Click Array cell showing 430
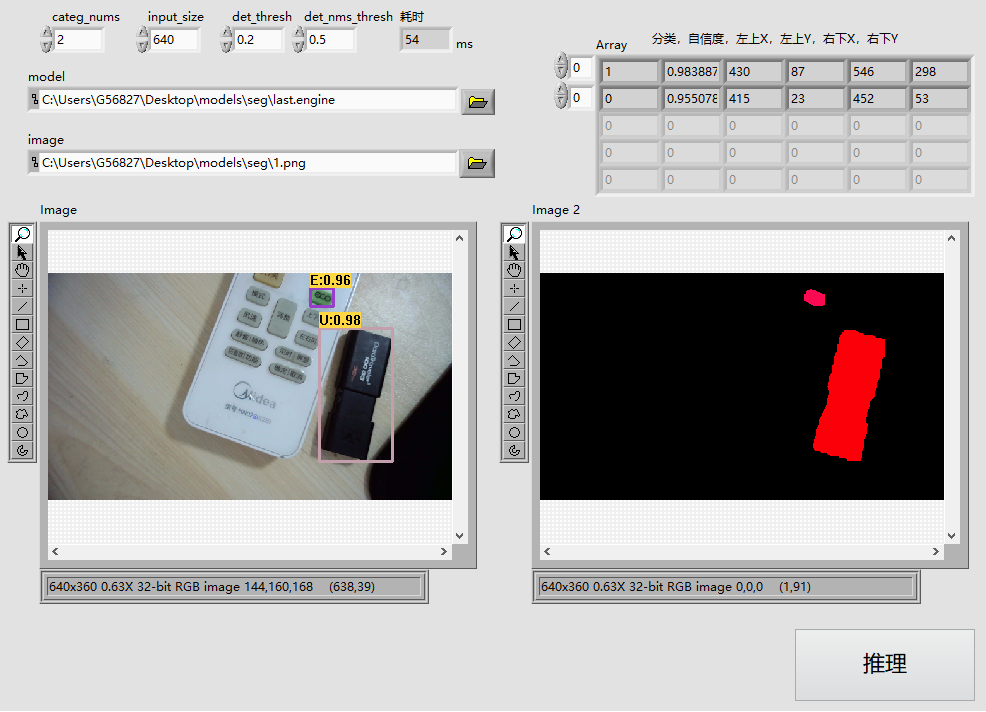The height and width of the screenshot is (712, 986). [754, 72]
